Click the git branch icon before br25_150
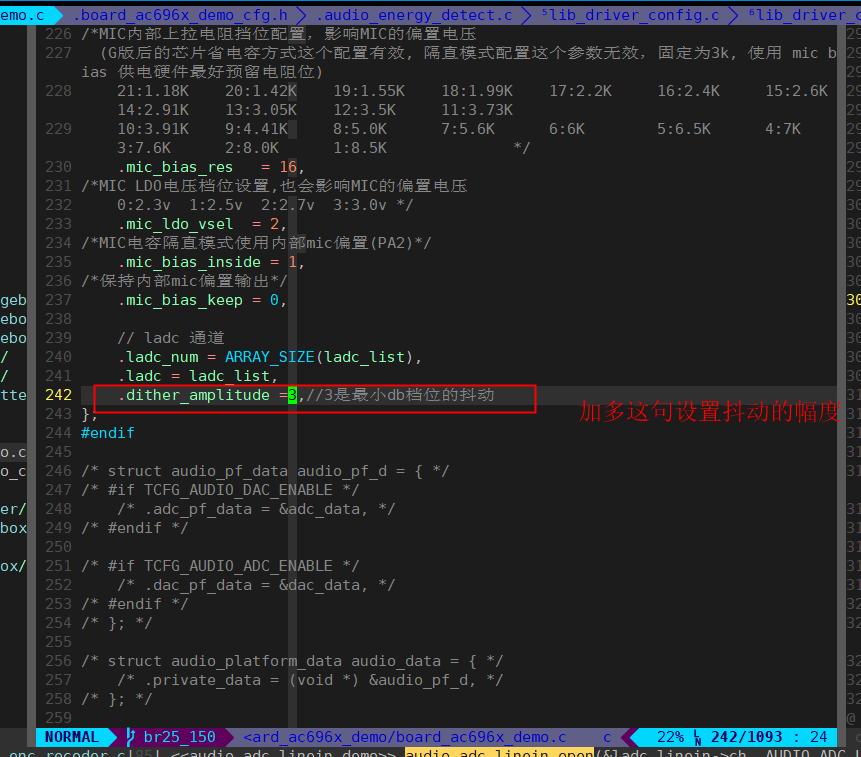 coord(131,737)
